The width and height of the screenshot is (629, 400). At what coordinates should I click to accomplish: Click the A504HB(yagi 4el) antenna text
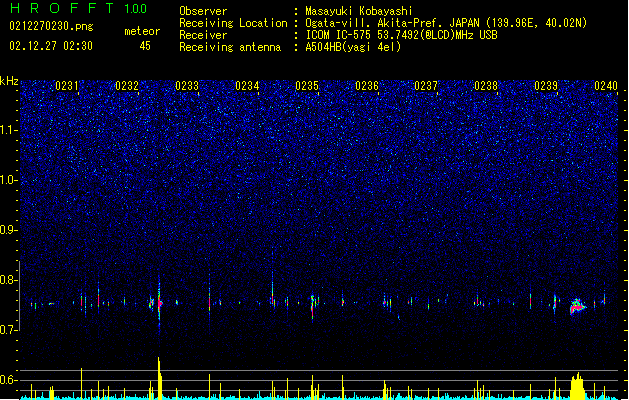point(353,47)
